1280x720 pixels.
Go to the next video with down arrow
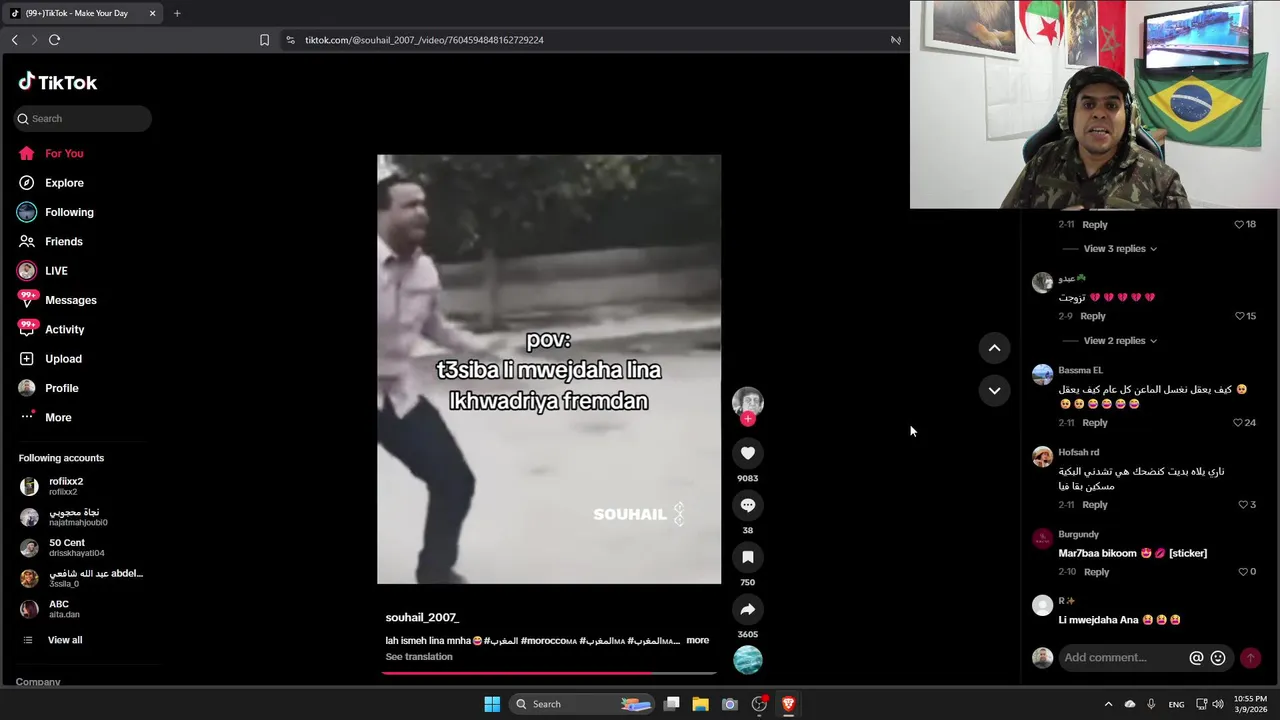(x=994, y=391)
